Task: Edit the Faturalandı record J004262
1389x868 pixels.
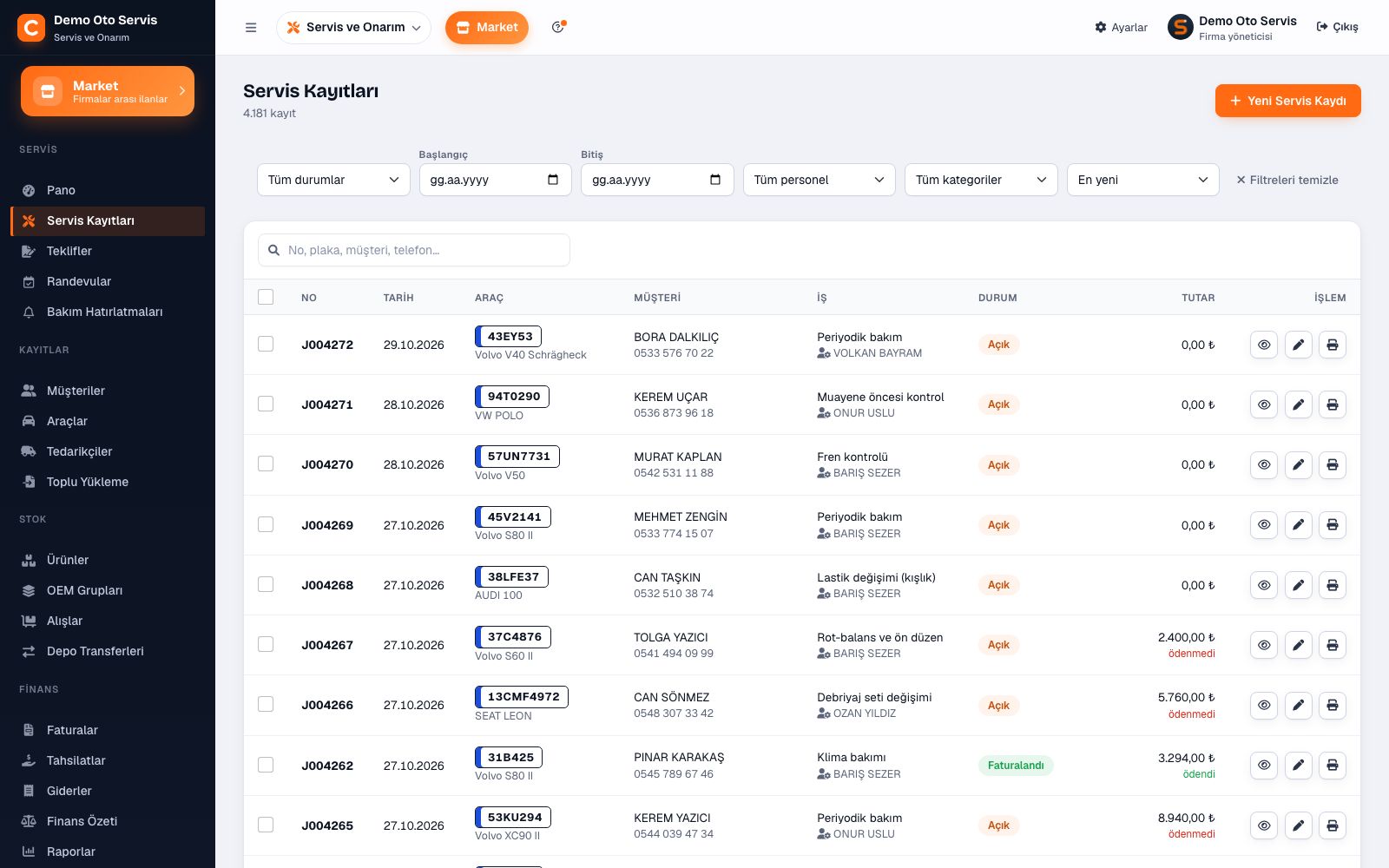Action: [1298, 765]
